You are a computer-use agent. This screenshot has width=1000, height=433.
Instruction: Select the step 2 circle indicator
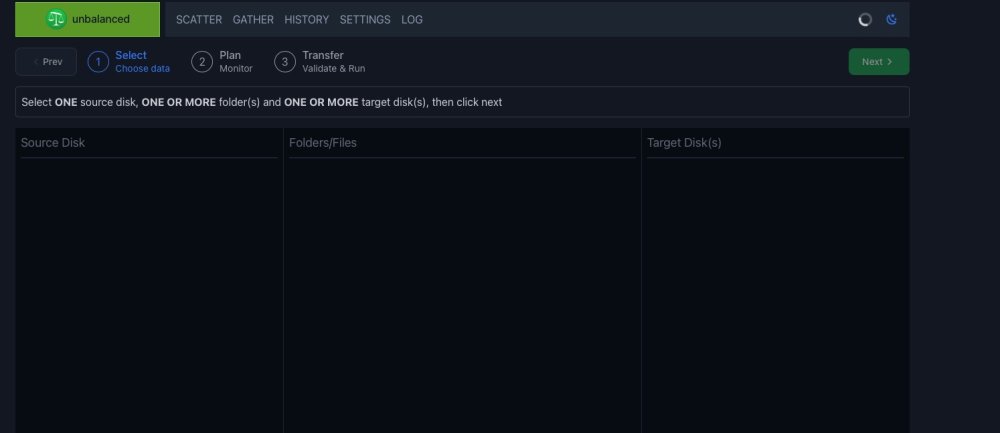pos(202,62)
